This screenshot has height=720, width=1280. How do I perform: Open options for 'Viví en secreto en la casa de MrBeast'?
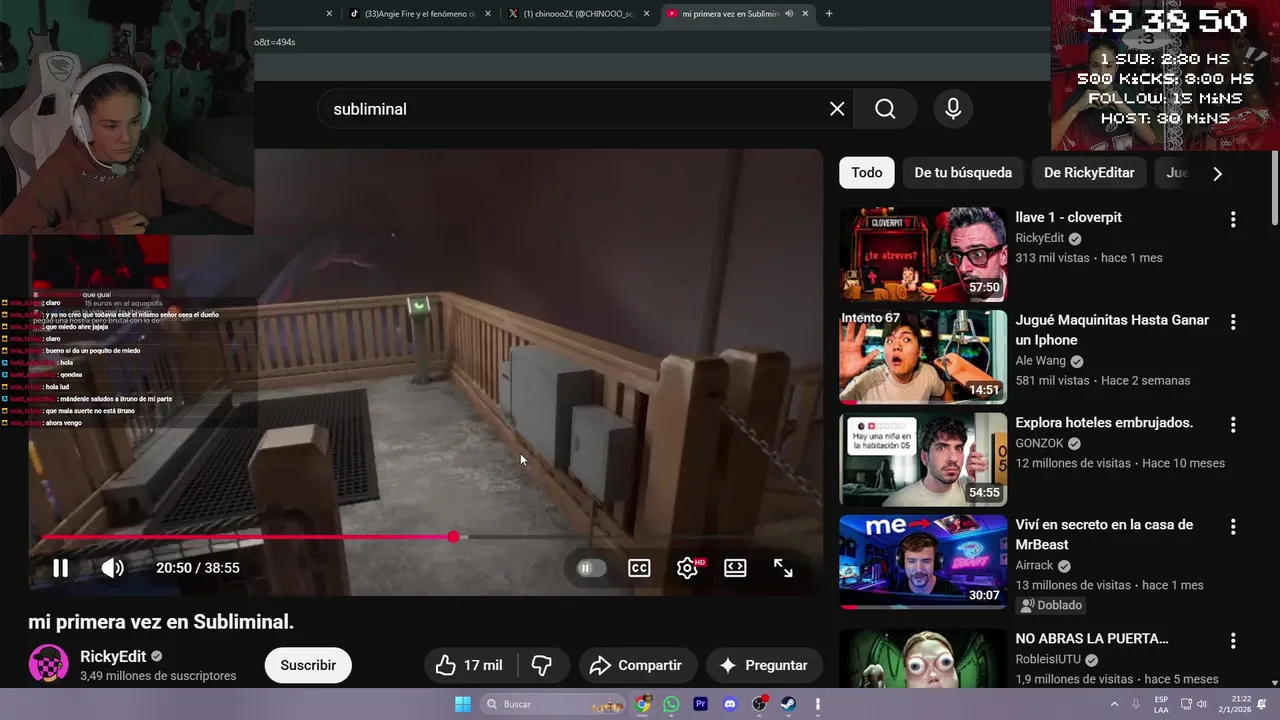[x=1233, y=527]
